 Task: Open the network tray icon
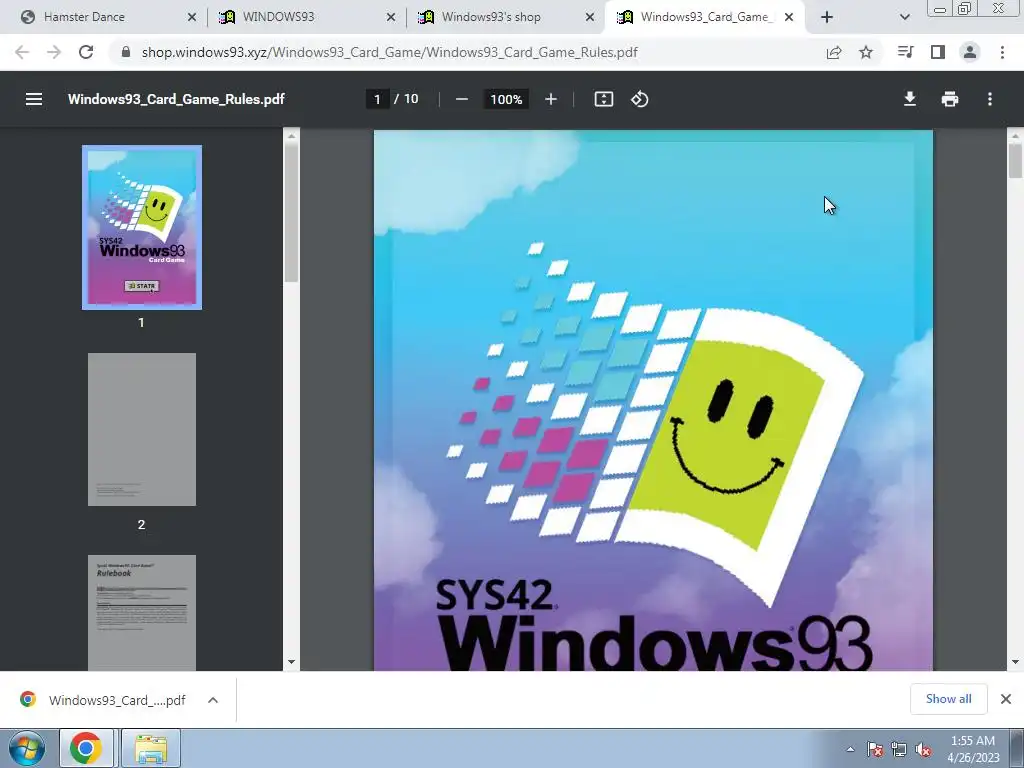point(899,749)
